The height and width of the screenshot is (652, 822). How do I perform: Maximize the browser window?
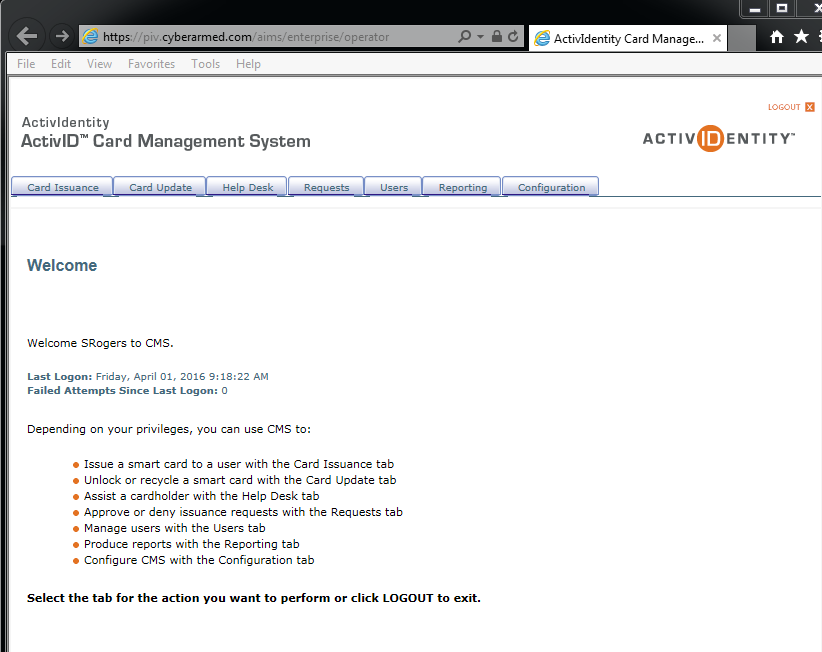782,9
